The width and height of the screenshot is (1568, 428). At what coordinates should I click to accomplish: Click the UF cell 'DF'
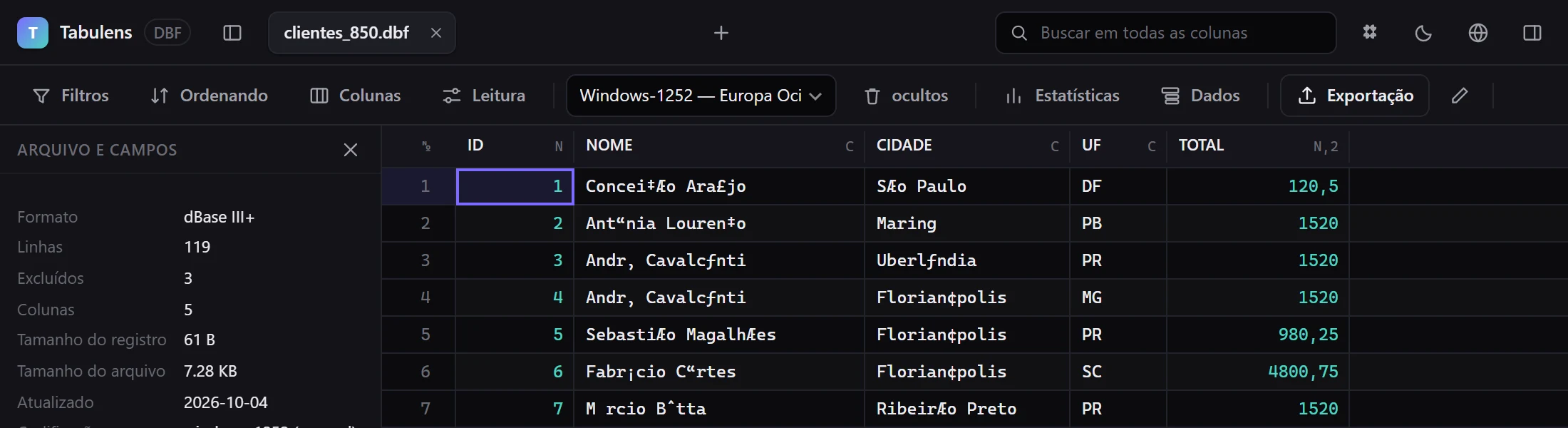pyautogui.click(x=1119, y=186)
